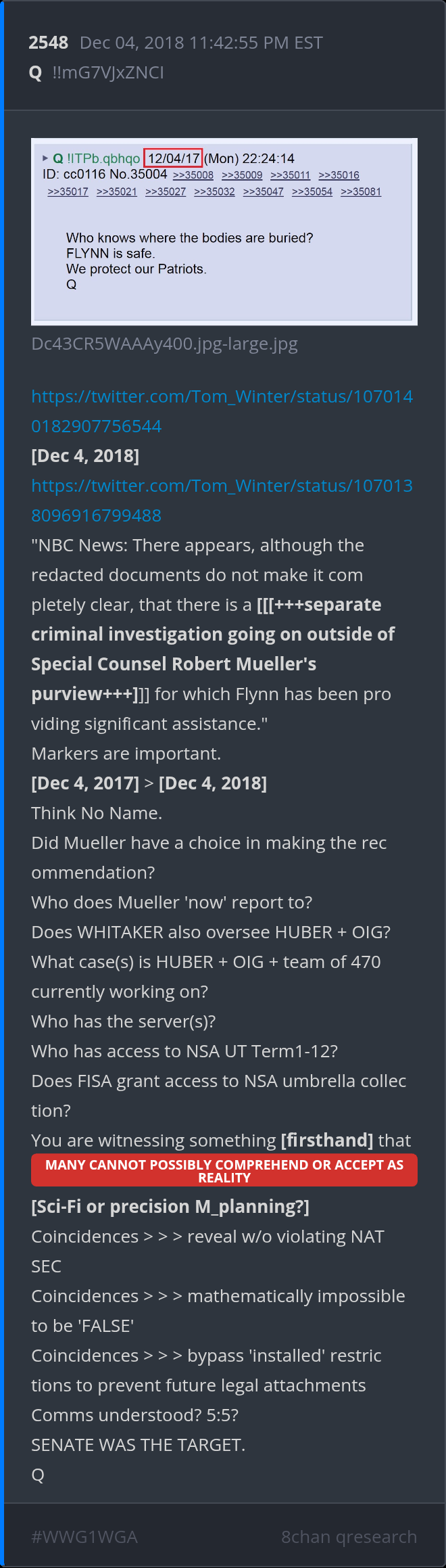Click the red-boxed 12/04/17 date
The image size is (446, 1568).
click(x=173, y=158)
